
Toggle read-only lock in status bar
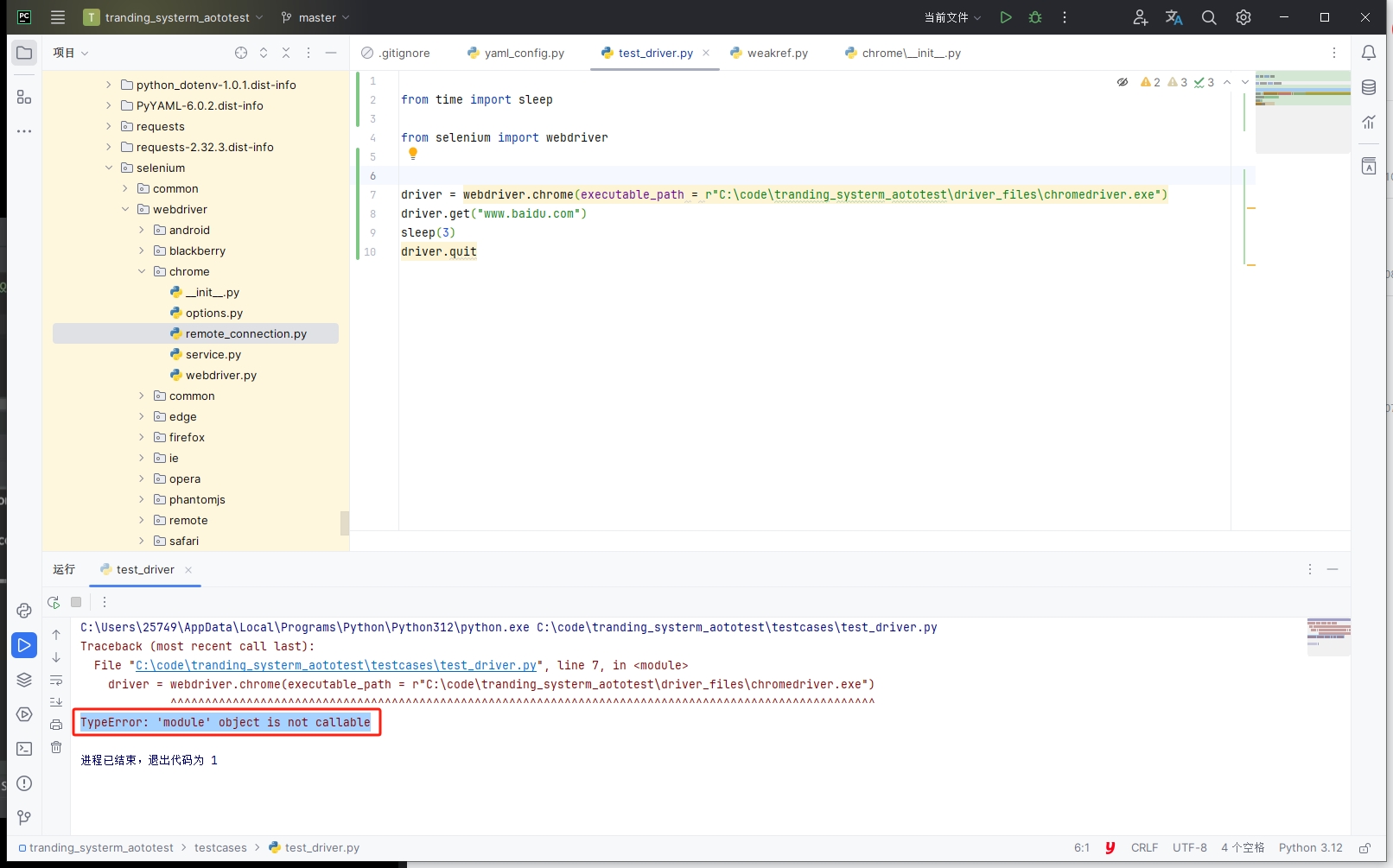1365,848
